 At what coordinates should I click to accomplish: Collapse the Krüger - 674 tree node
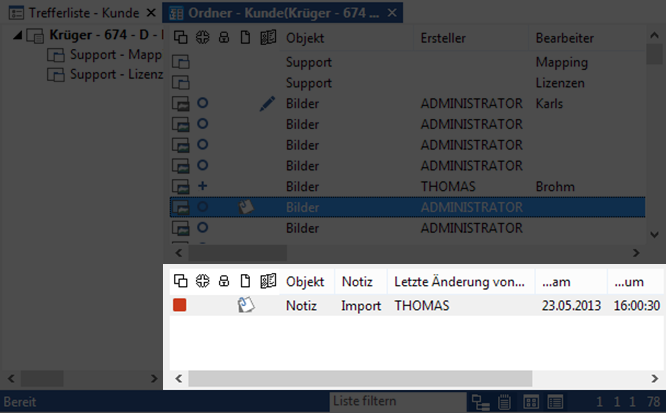[x=20, y=35]
